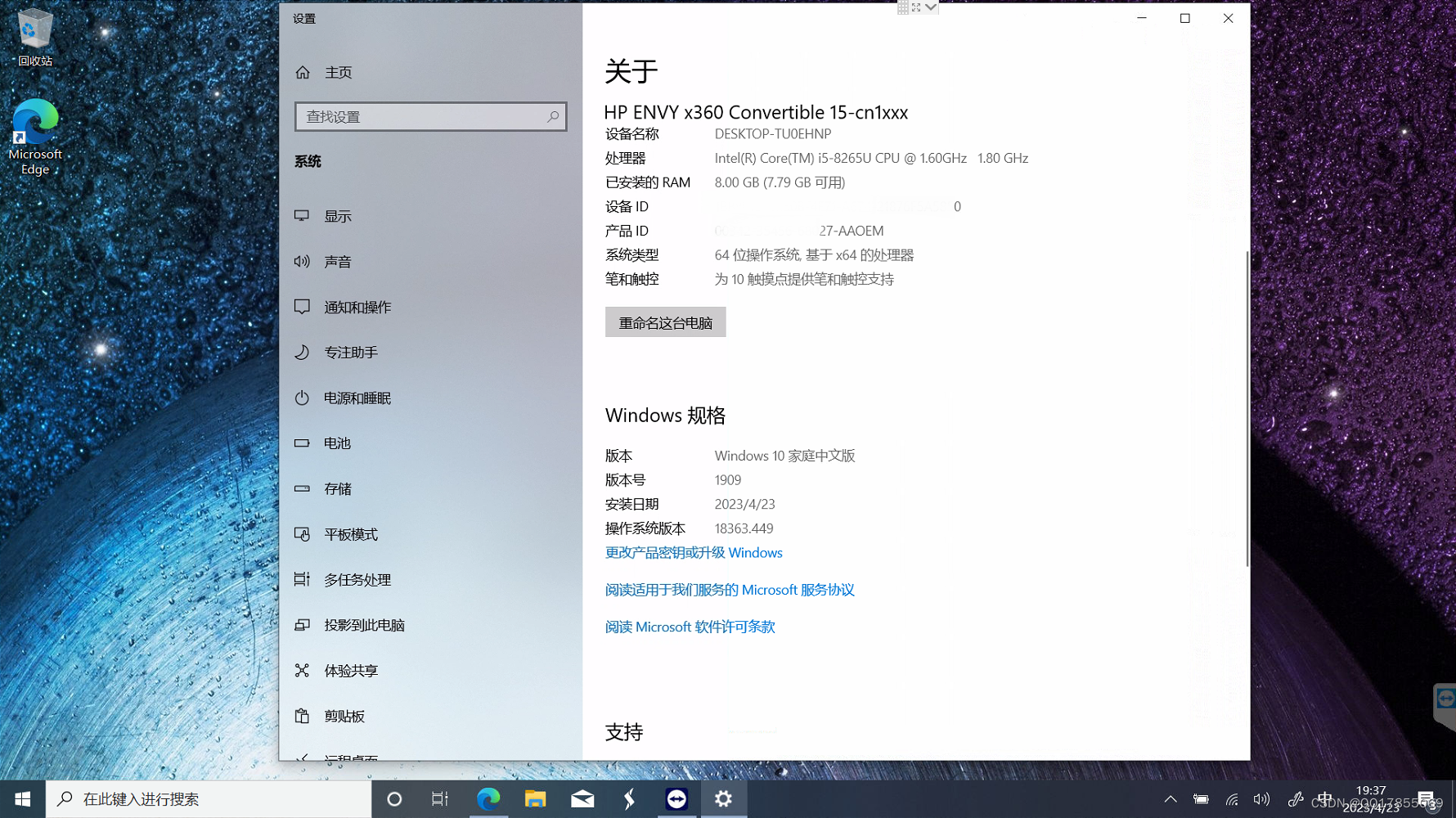
Task: Open 阅读 Microsoft 软件许可条款 link
Action: click(690, 627)
